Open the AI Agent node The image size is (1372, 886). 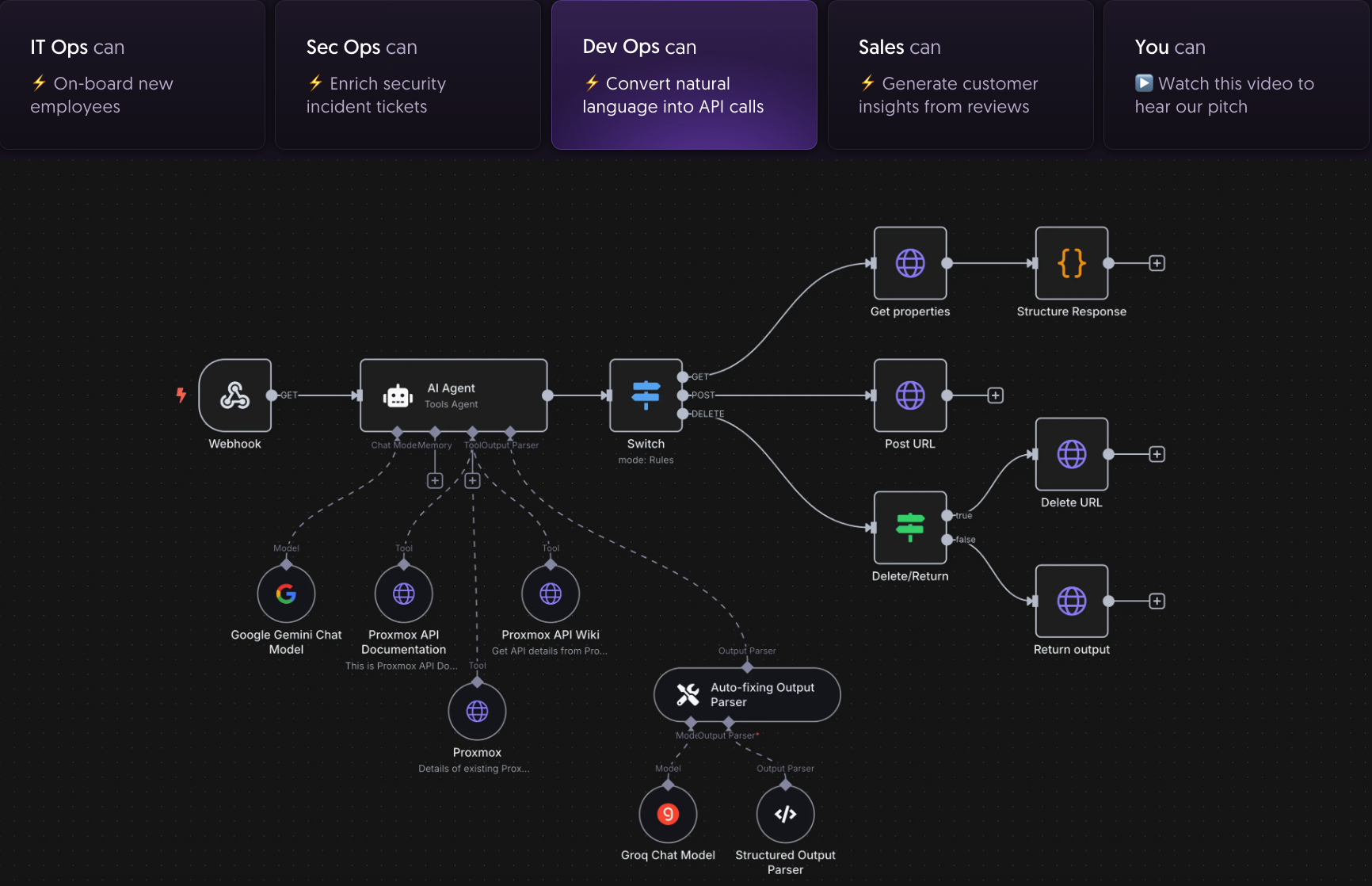click(x=453, y=395)
